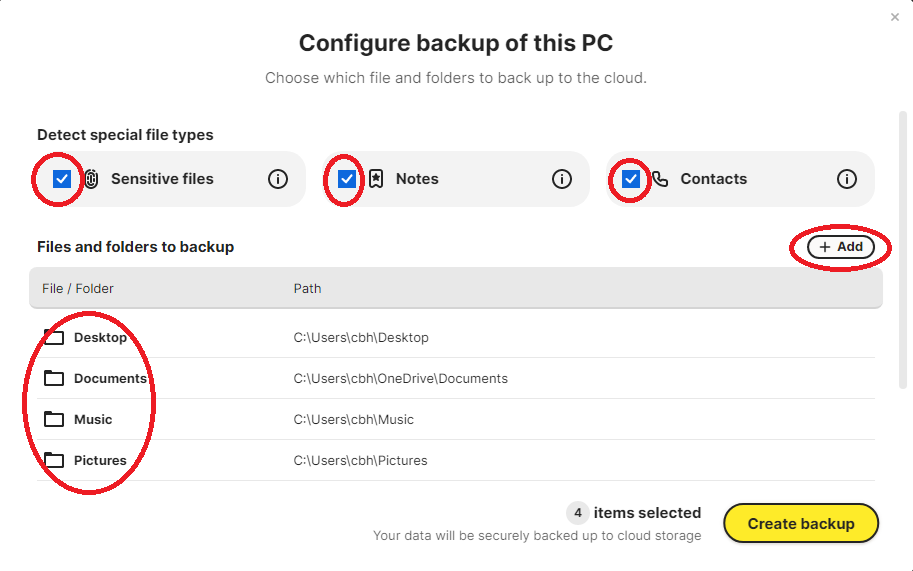913x571 pixels.
Task: Click the vertical scrollbar of the dialog
Action: (903, 250)
